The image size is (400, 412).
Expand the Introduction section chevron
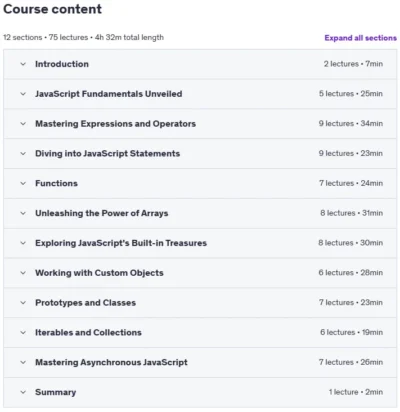pyautogui.click(x=23, y=64)
